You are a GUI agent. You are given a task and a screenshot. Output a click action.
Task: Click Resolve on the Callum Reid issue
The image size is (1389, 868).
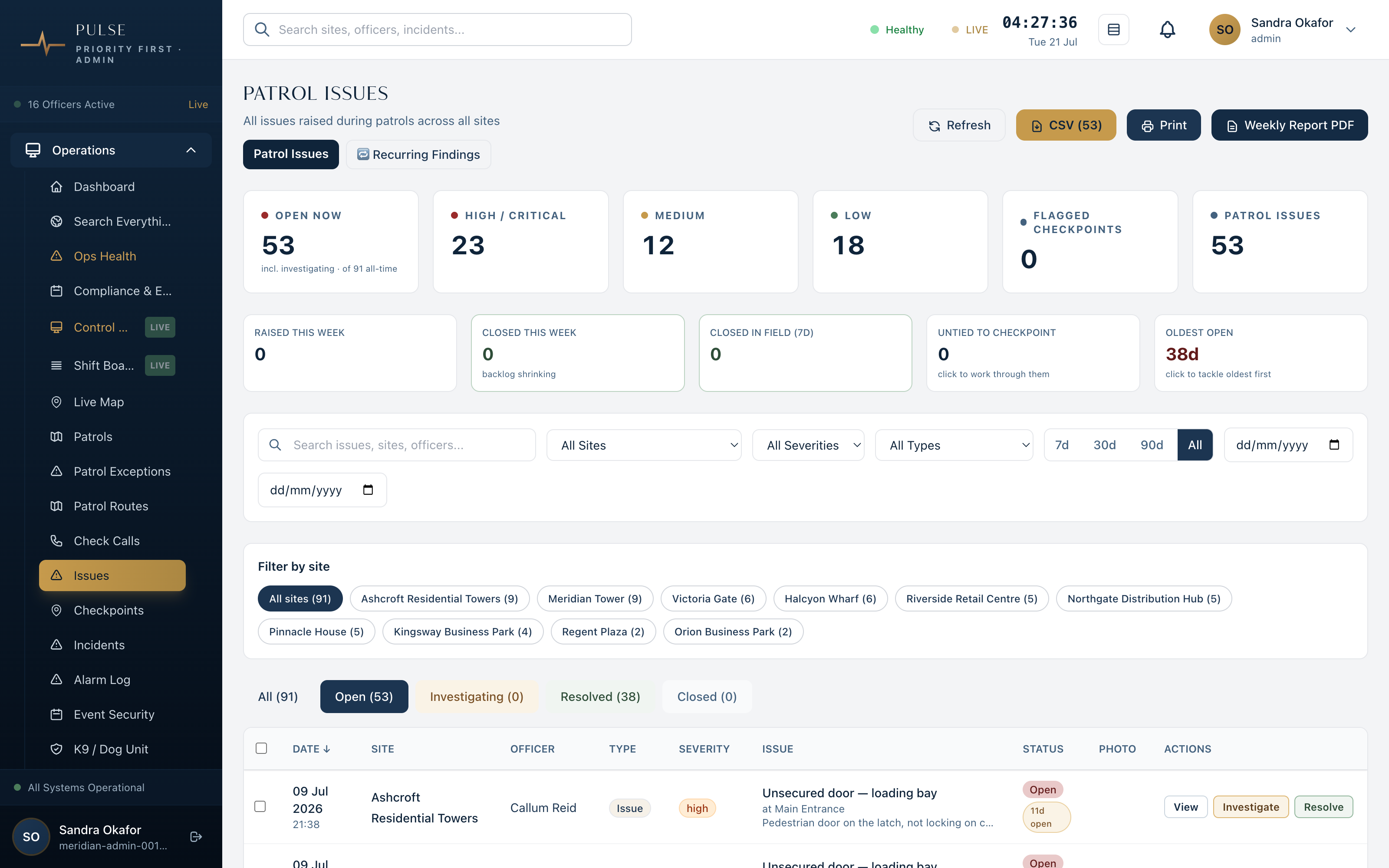(1323, 806)
